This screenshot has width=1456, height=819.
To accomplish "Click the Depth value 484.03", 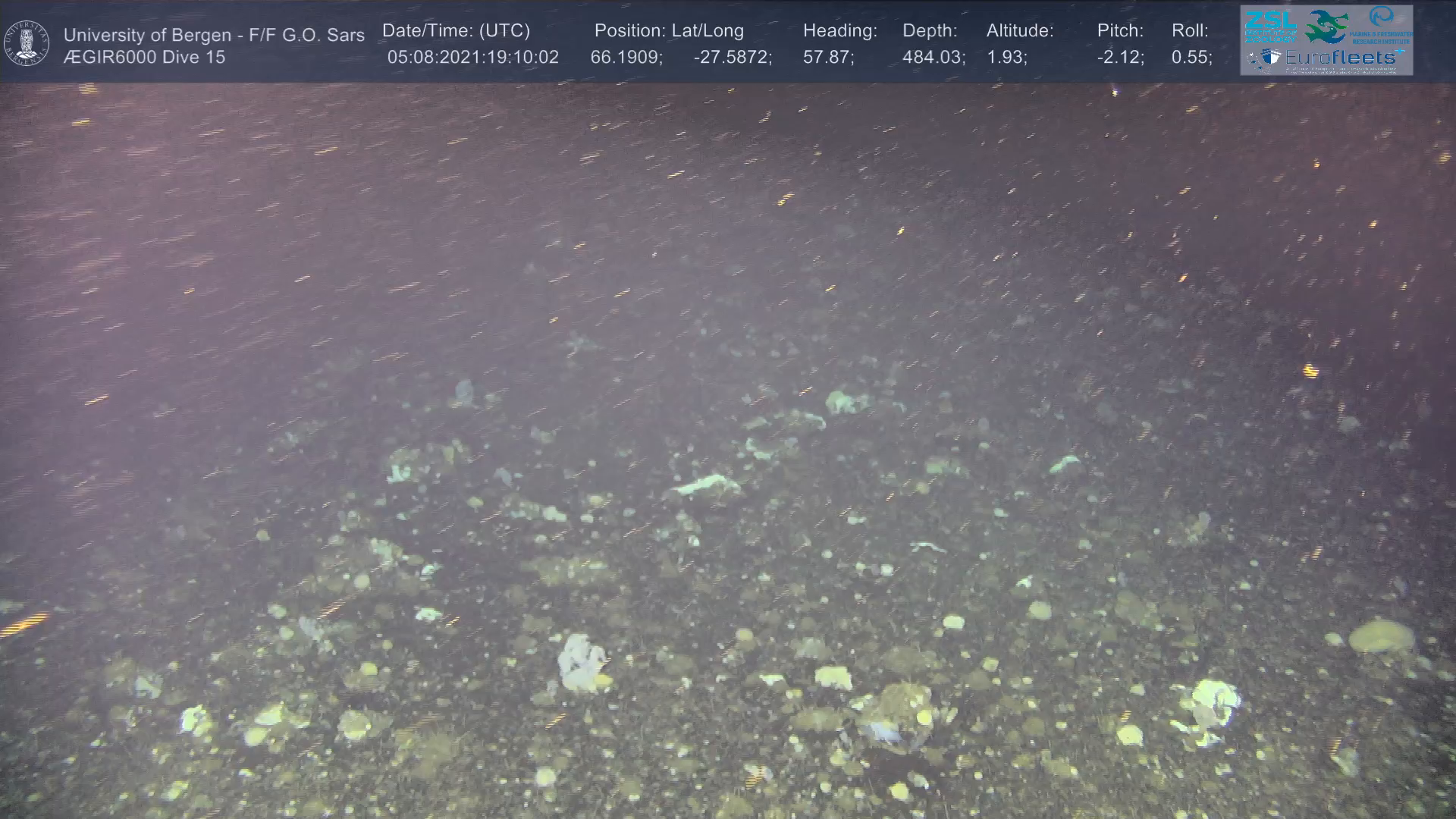I will tap(934, 58).
